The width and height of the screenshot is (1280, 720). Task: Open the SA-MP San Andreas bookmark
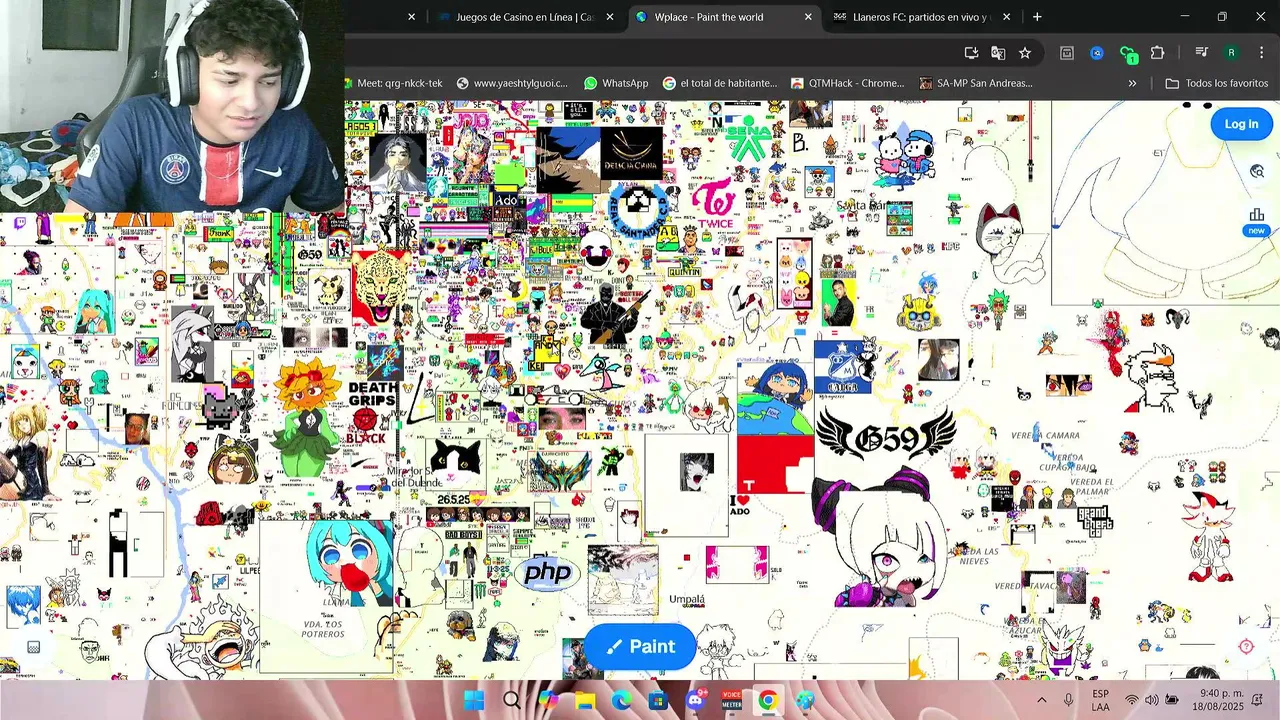pos(976,83)
